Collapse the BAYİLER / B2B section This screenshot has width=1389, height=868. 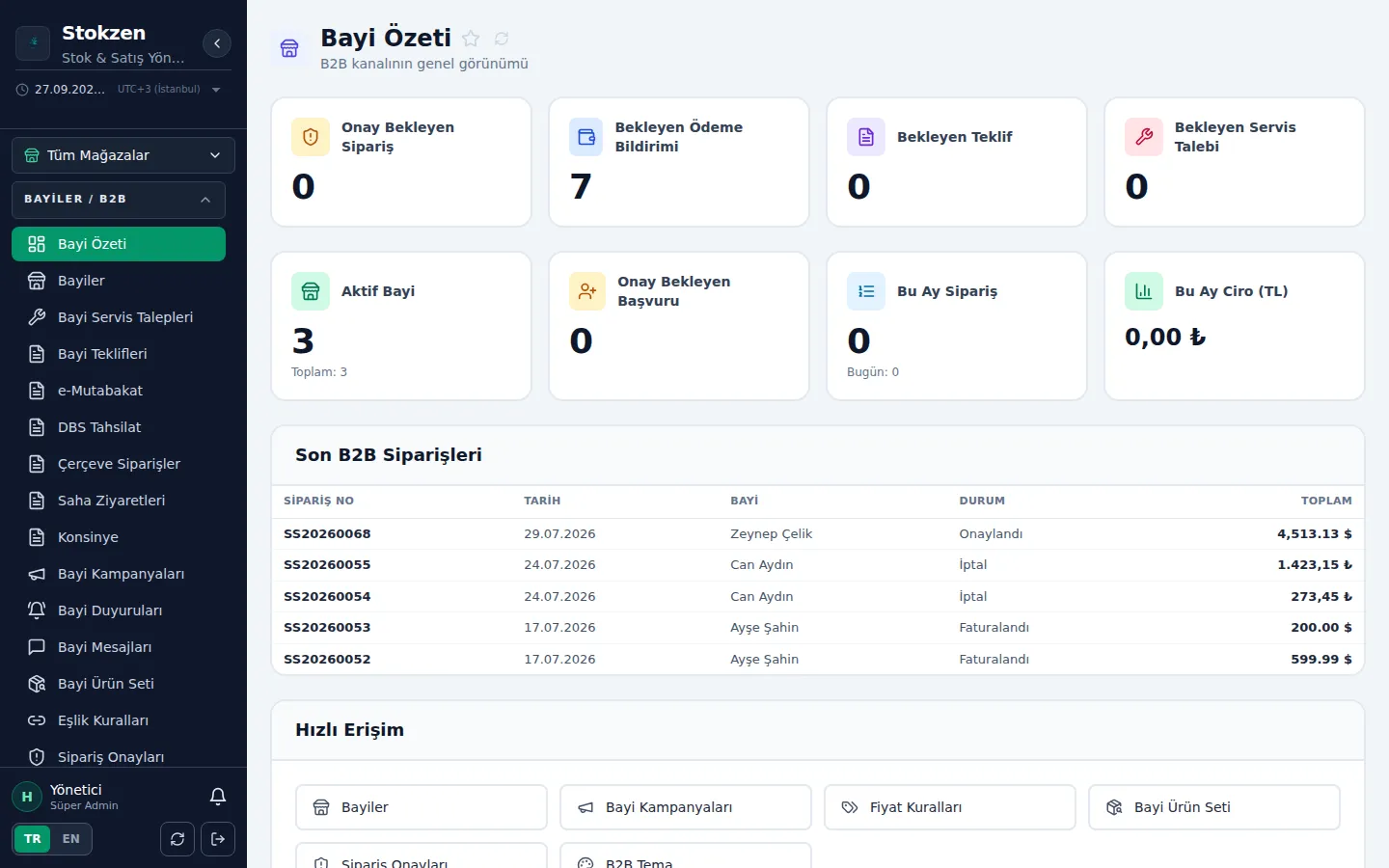[119, 200]
